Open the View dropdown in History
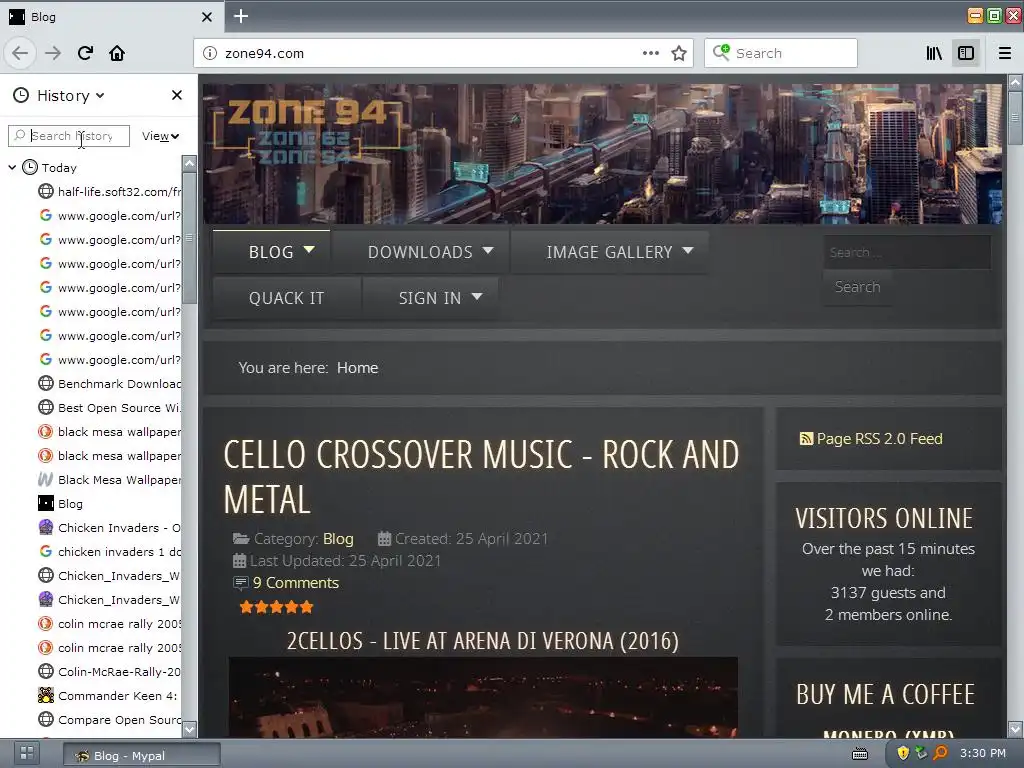The image size is (1024, 768). 160,136
